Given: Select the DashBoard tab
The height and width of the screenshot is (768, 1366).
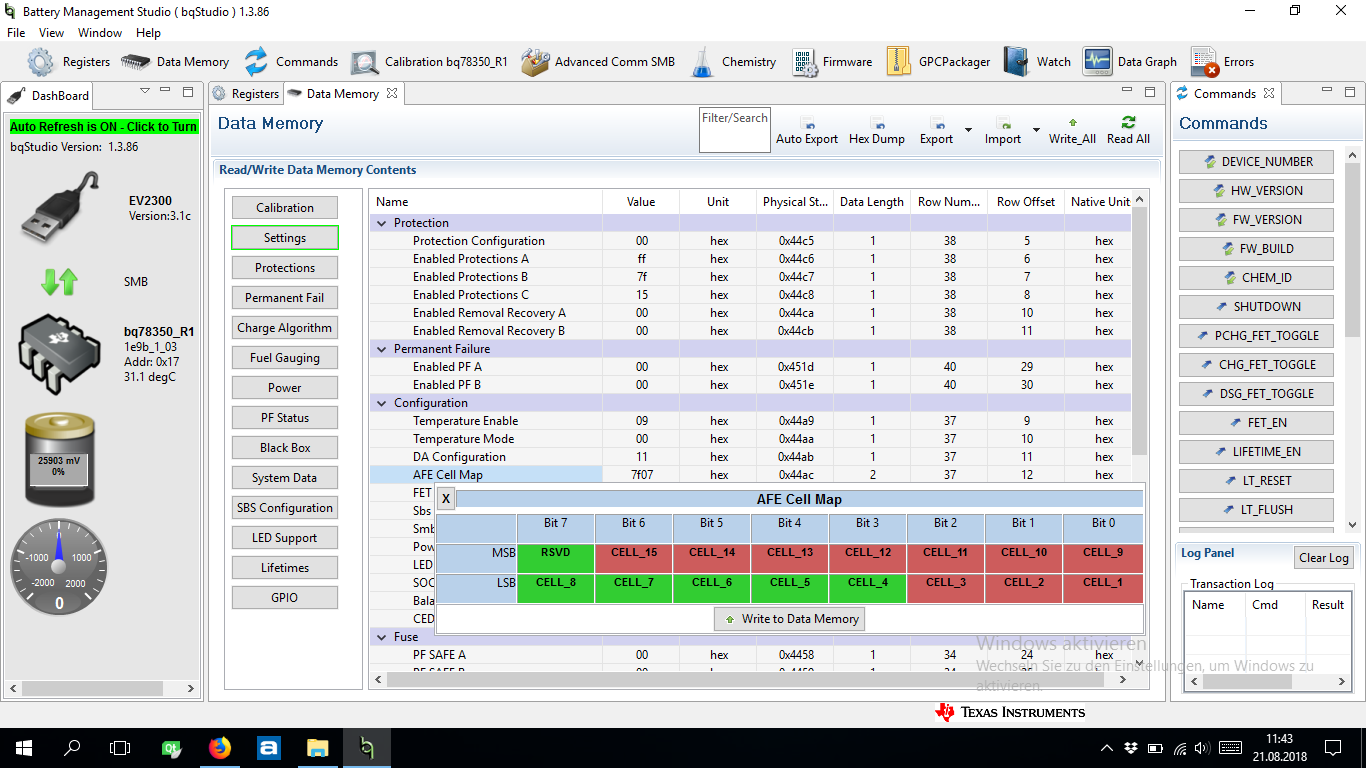Looking at the screenshot, I should [49, 96].
